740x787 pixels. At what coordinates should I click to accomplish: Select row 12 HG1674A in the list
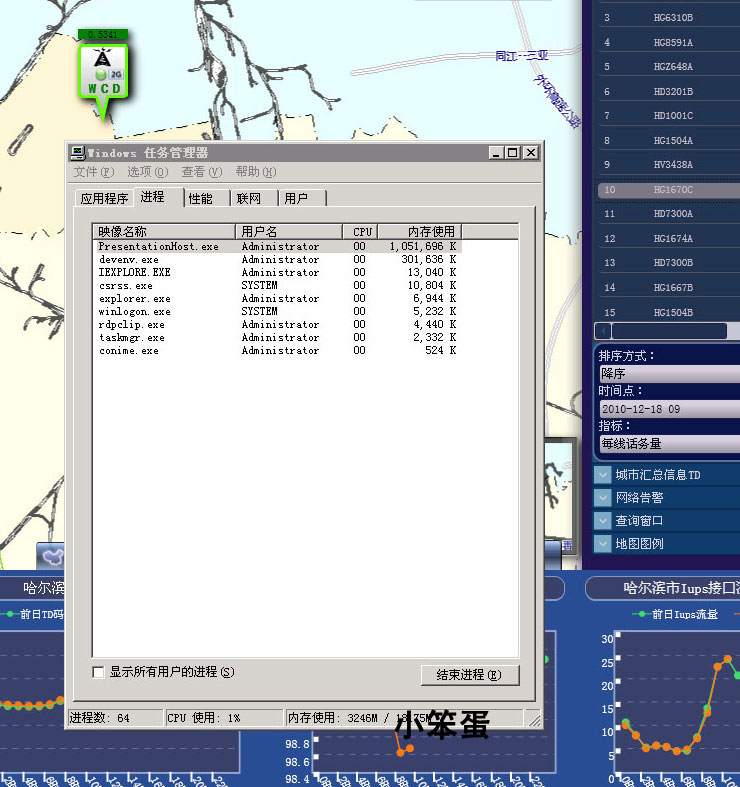pyautogui.click(x=669, y=239)
